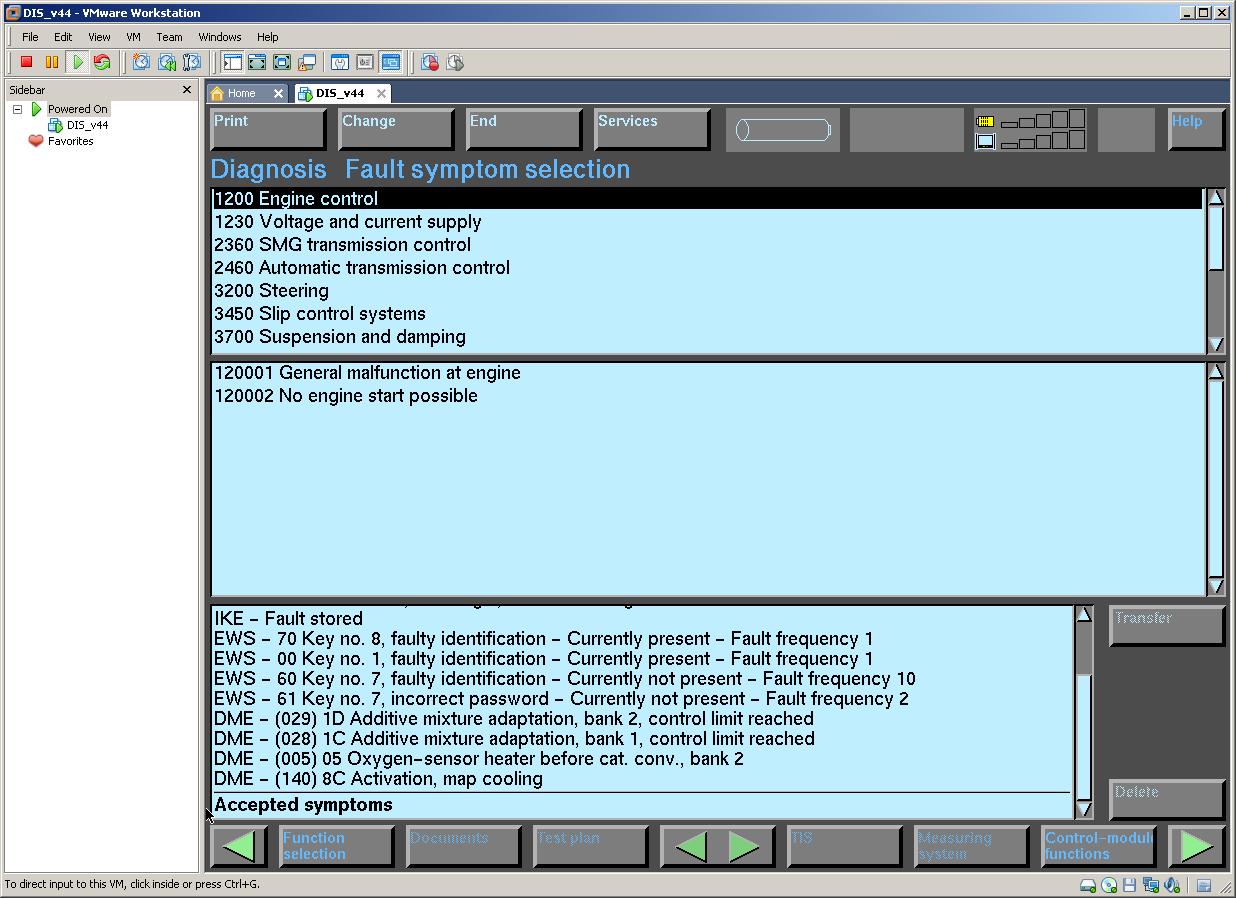
Task: Click the middle right-pointing green arrow
Action: pyautogui.click(x=744, y=847)
